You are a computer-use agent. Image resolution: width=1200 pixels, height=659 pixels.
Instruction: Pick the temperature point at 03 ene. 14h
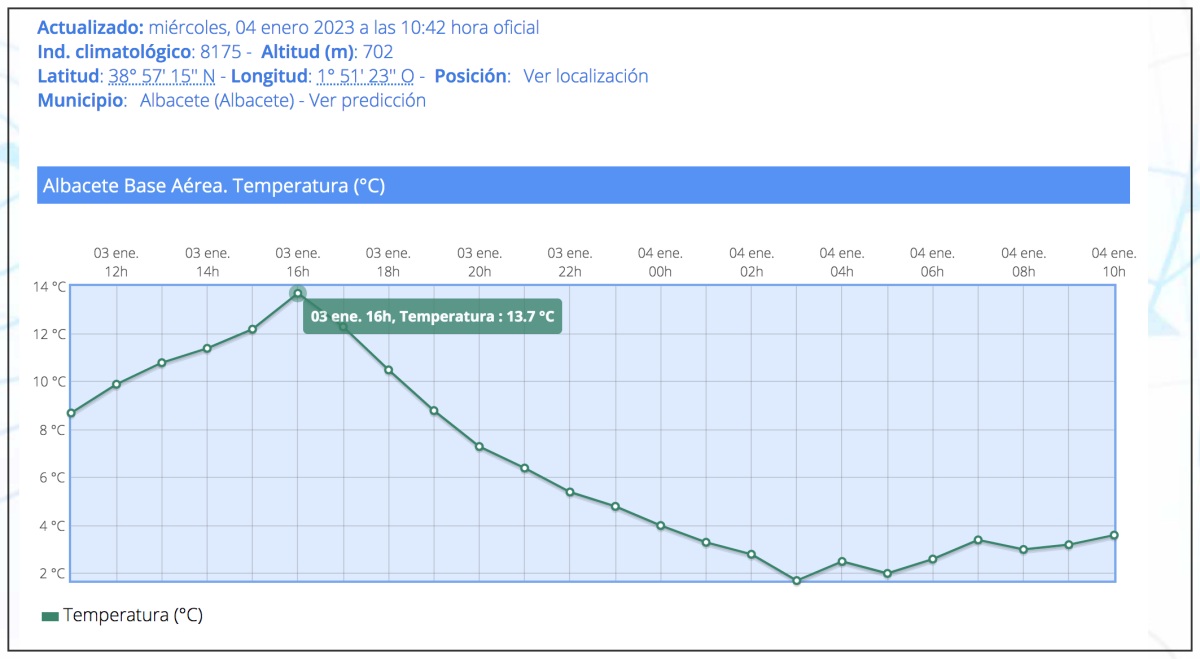207,348
